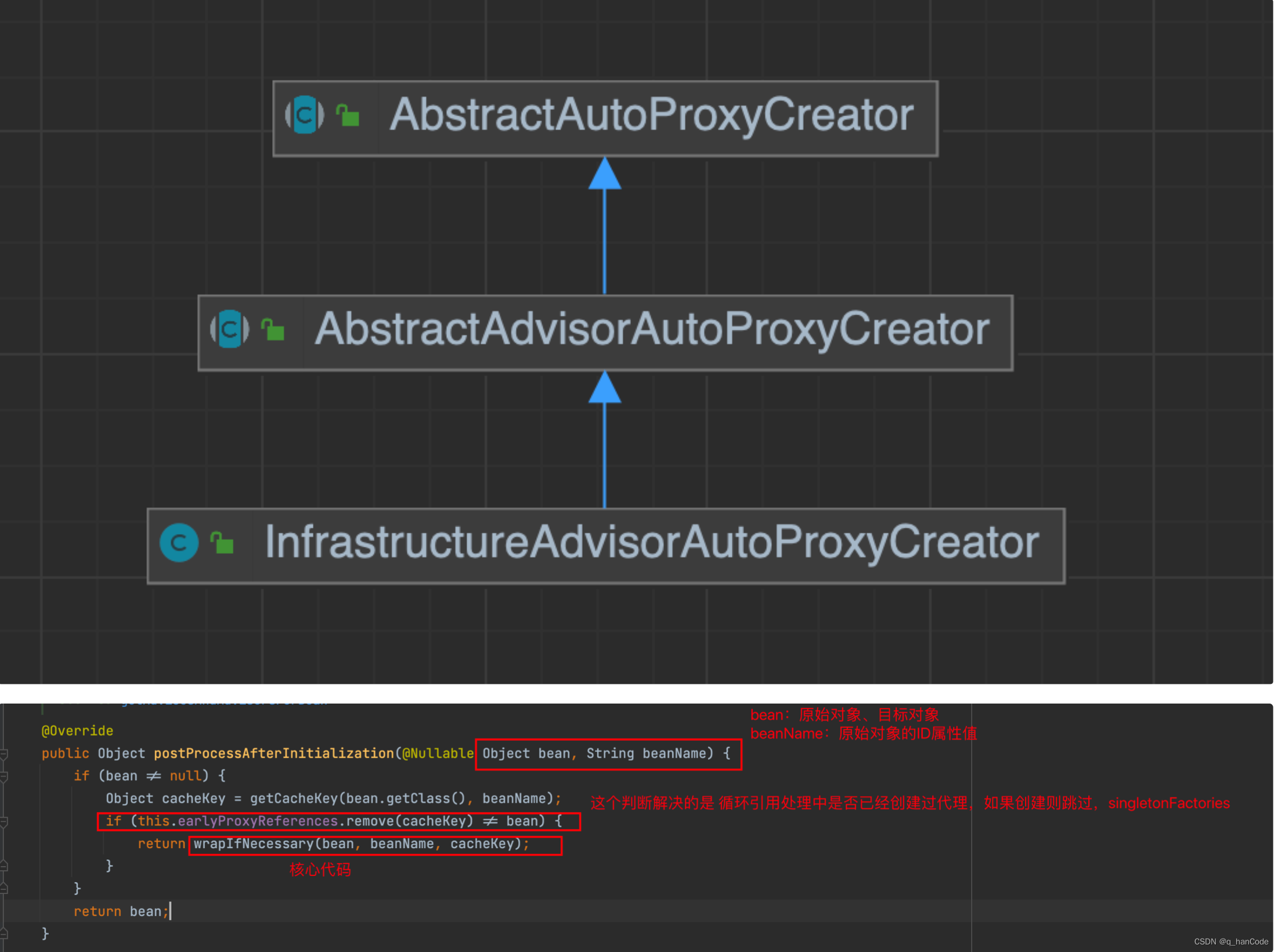Click 'bean.getClass()' in the getCacheKey arguments
1278x952 pixels.
406,799
